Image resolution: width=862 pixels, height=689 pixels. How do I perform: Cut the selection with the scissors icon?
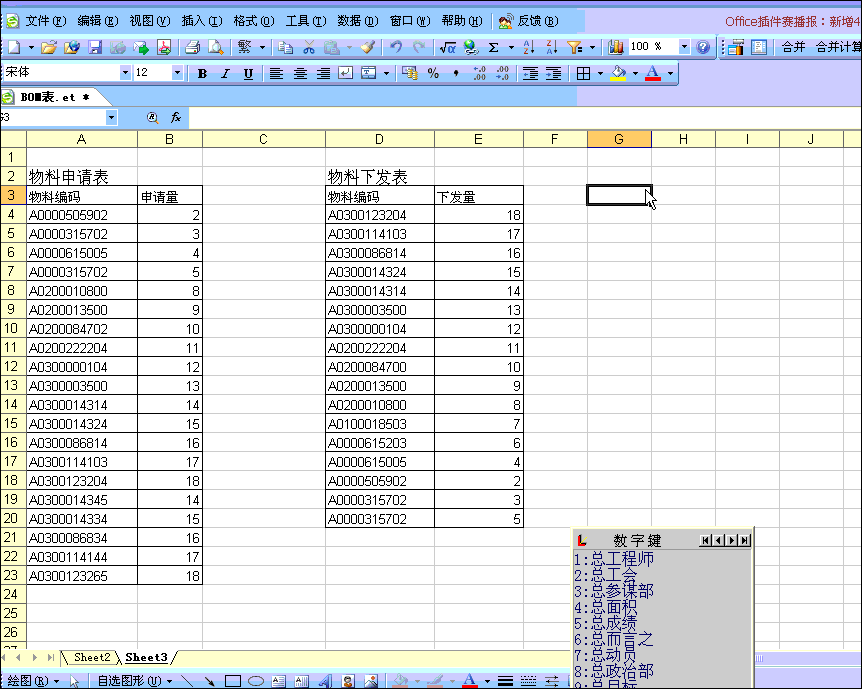point(309,48)
